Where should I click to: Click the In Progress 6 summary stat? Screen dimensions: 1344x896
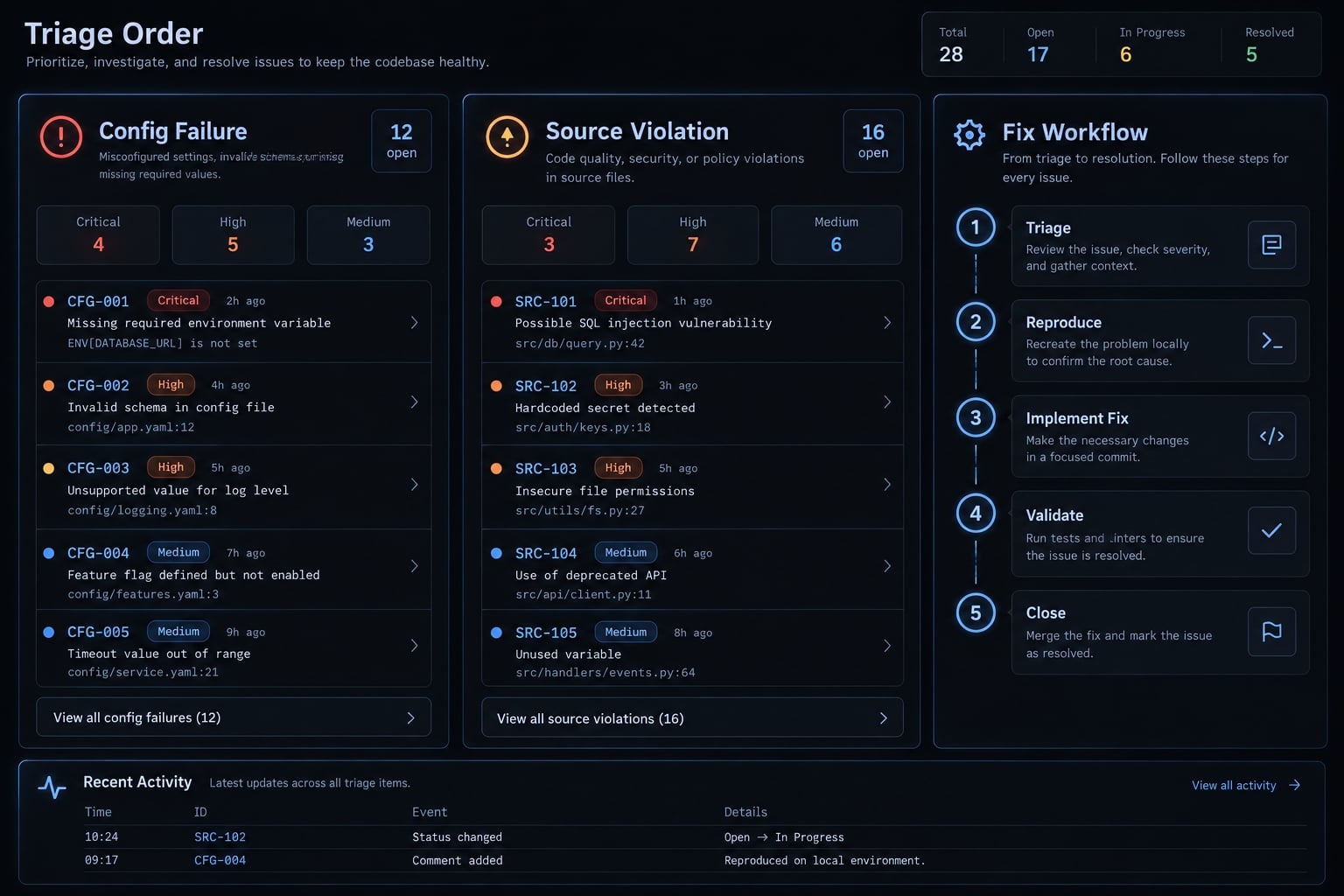1152,45
